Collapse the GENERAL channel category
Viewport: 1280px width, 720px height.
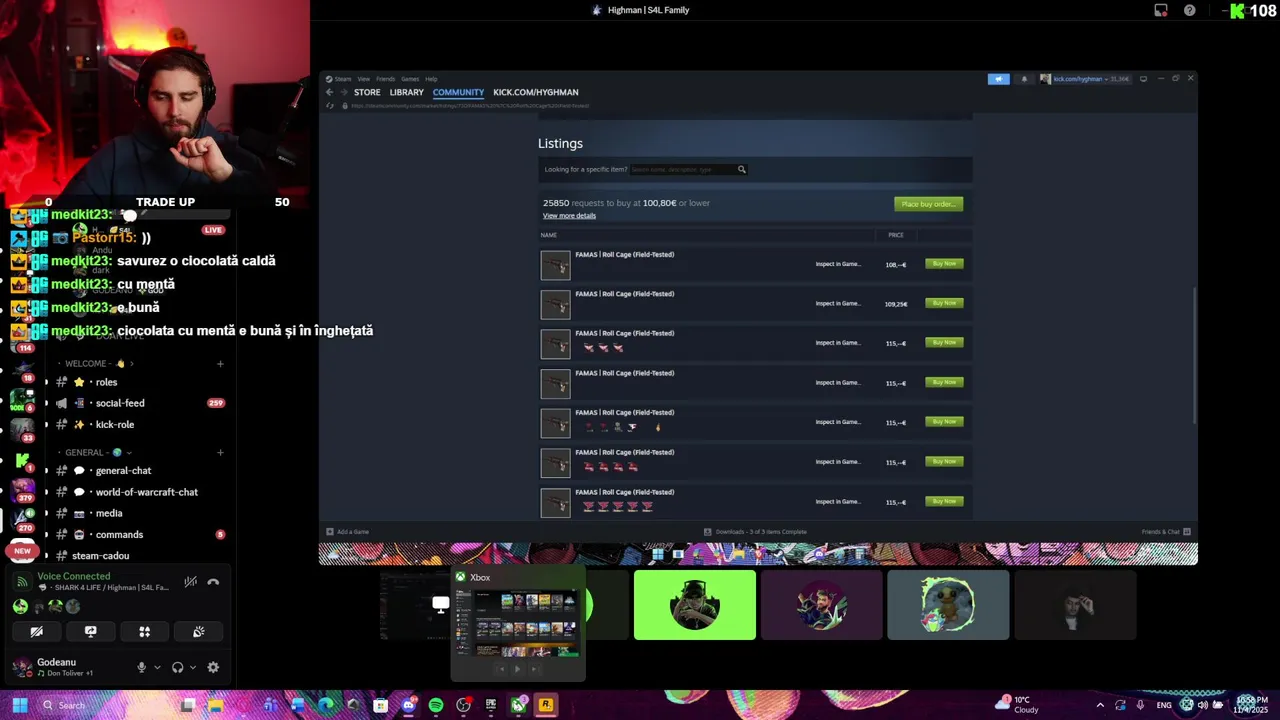coord(96,452)
